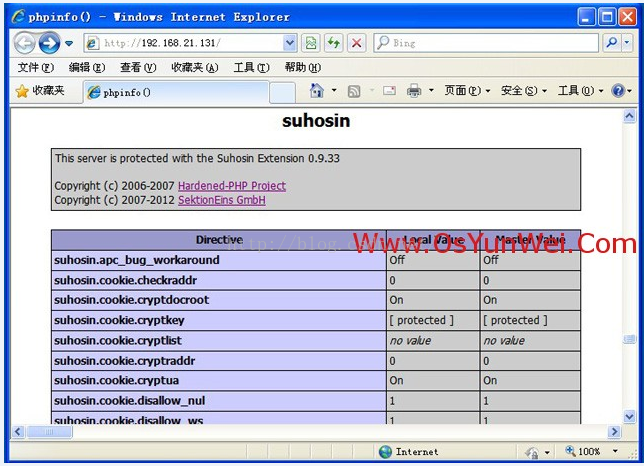Click the suhosin.cookie.disallow_nul directive cell

coord(219,401)
